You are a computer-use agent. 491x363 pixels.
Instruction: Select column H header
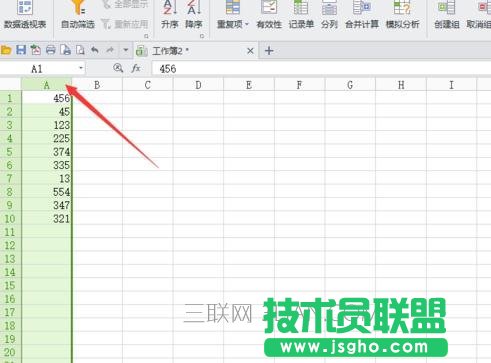(401, 85)
